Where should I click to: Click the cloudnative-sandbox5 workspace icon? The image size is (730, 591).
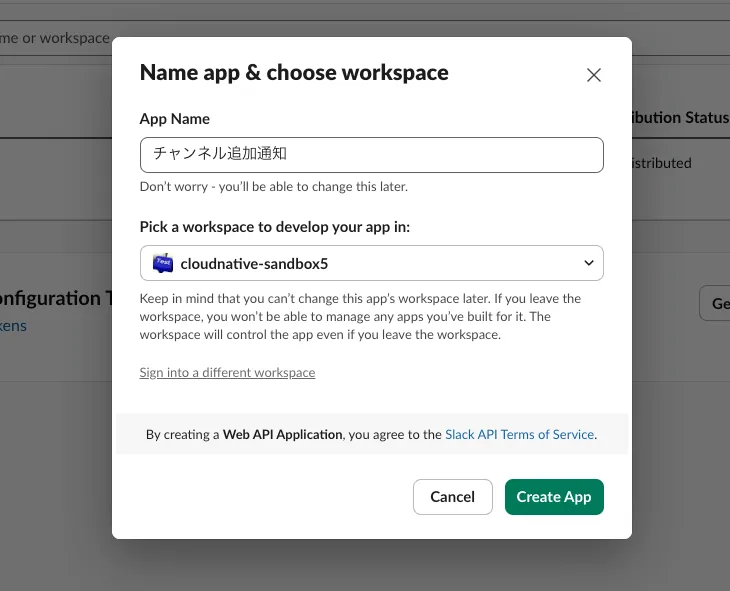pyautogui.click(x=162, y=263)
